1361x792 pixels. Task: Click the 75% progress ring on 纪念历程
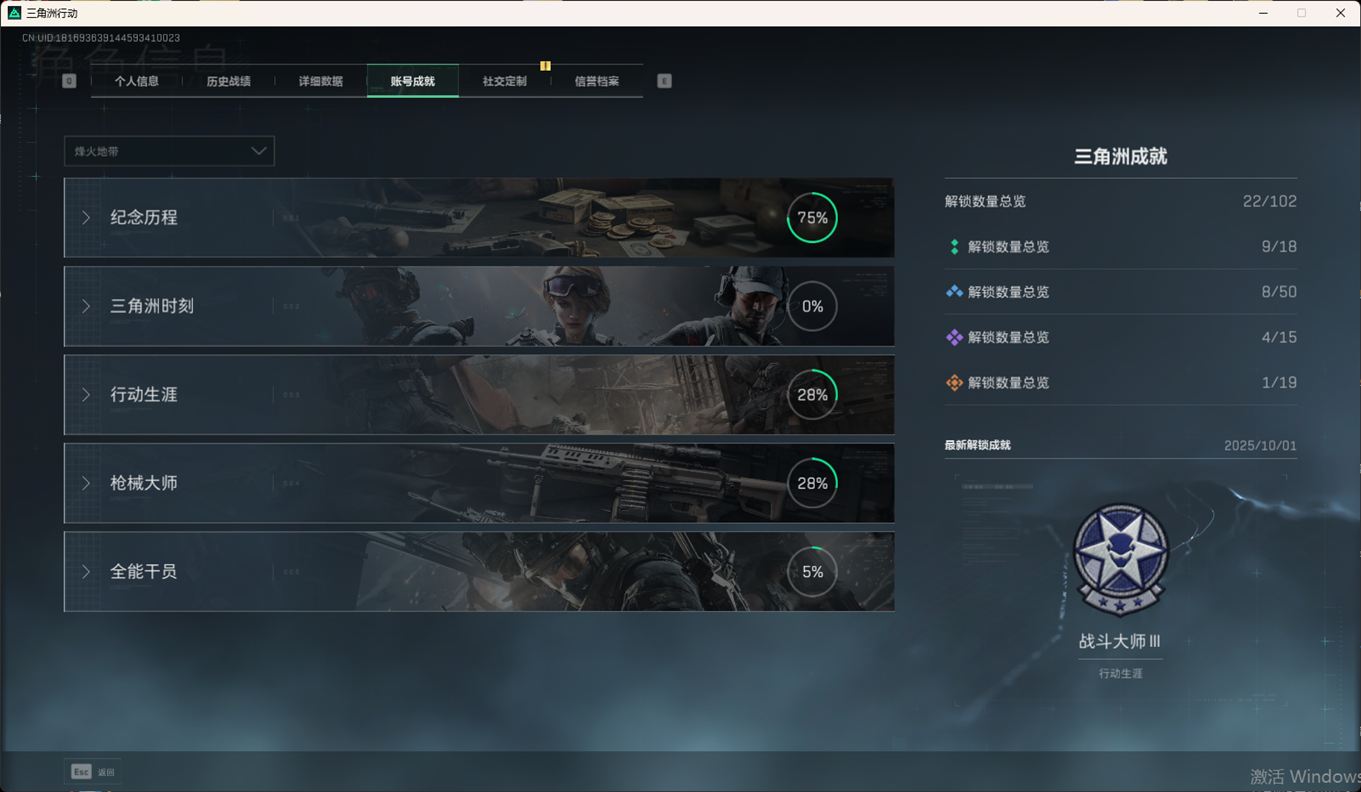pyautogui.click(x=812, y=218)
